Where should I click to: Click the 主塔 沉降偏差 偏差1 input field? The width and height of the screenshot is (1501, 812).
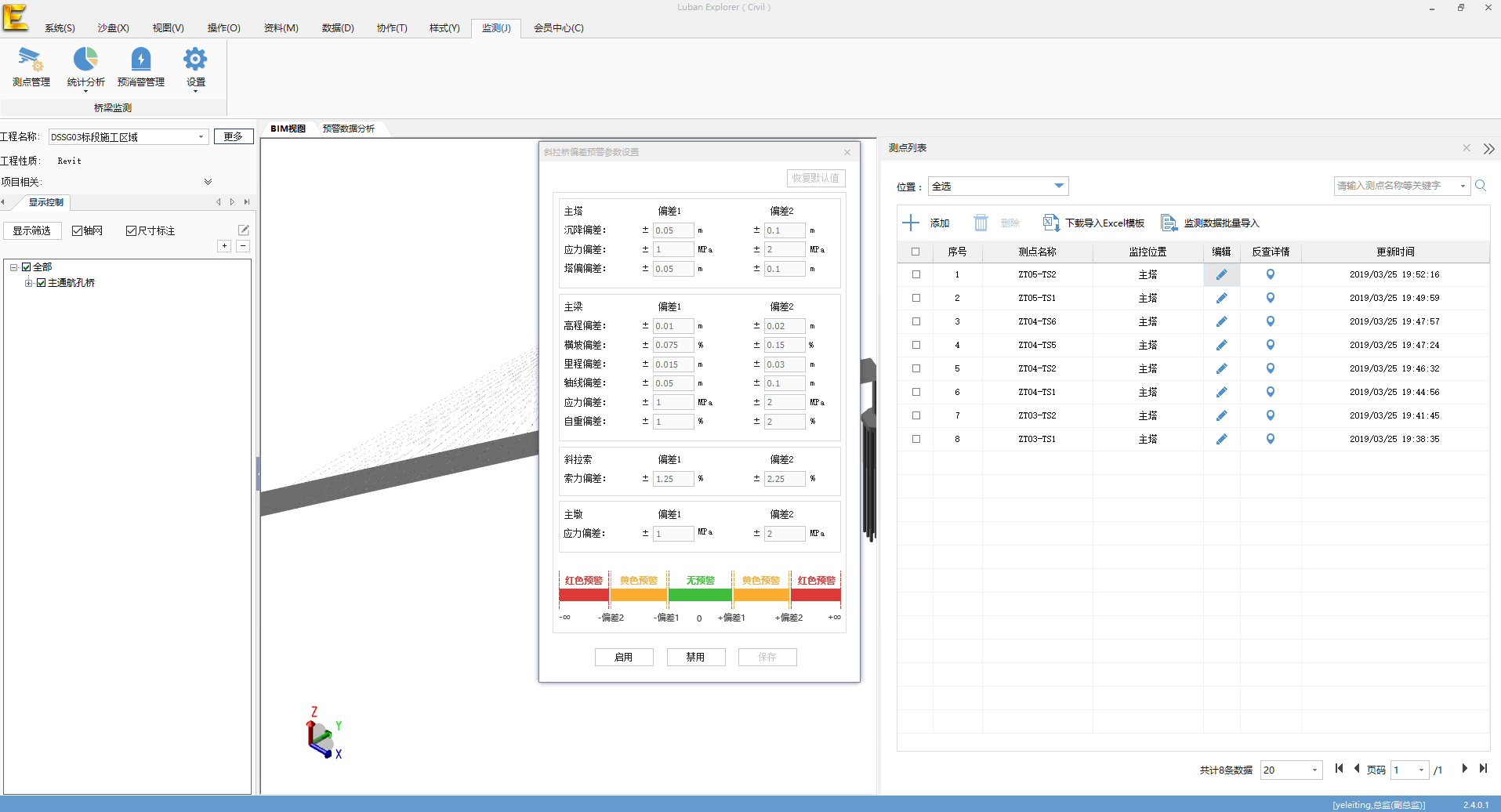673,230
